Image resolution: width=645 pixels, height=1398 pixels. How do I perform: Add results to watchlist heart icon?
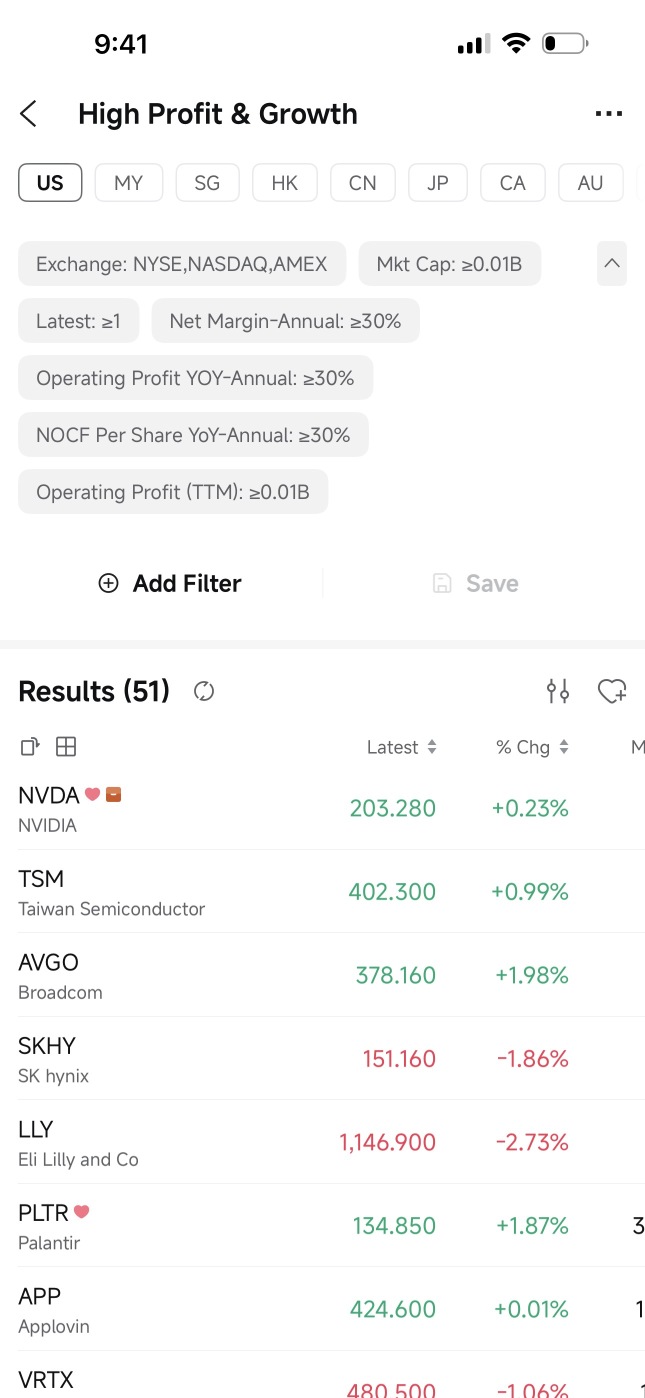611,690
